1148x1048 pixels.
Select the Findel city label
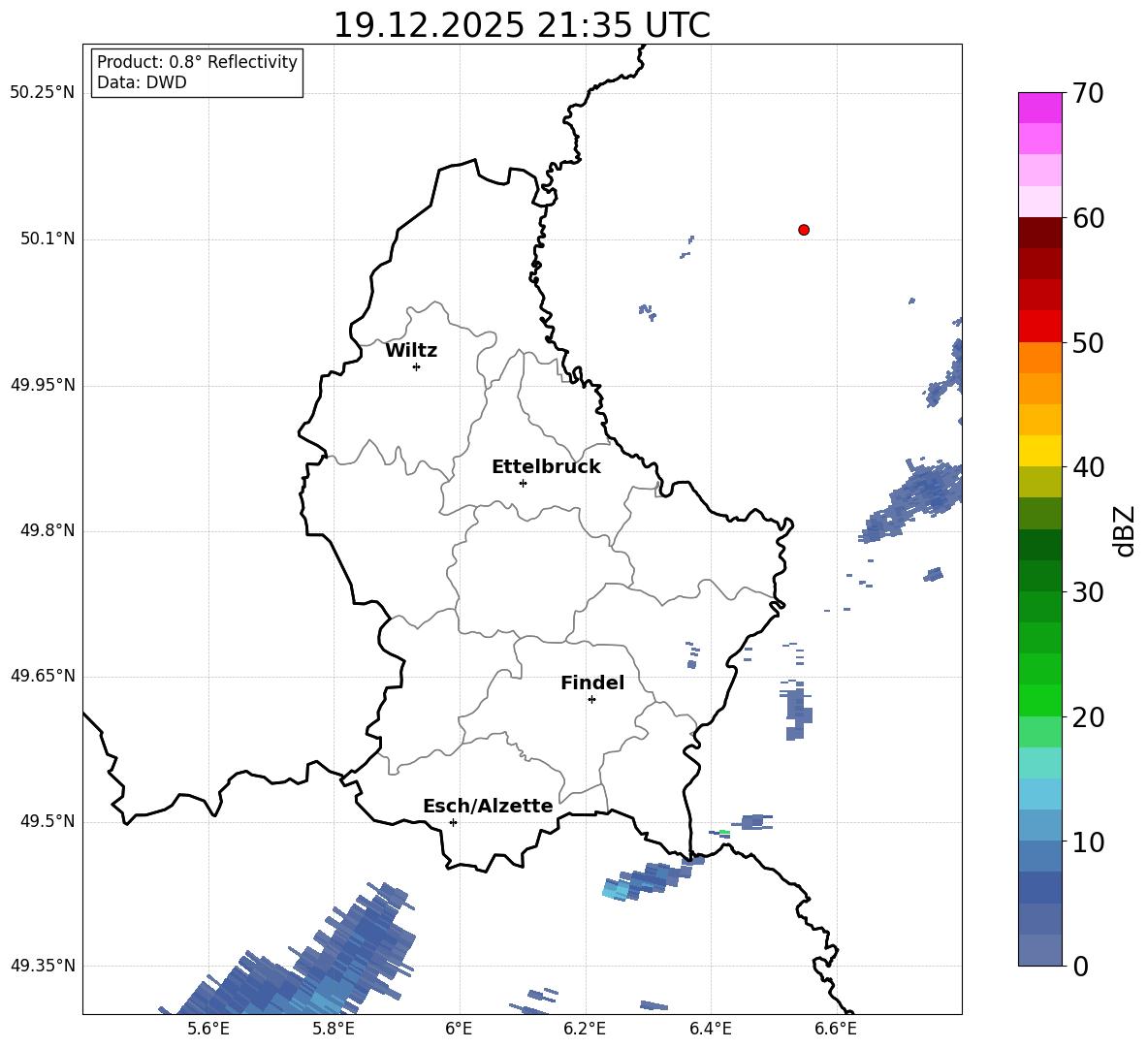pos(592,683)
